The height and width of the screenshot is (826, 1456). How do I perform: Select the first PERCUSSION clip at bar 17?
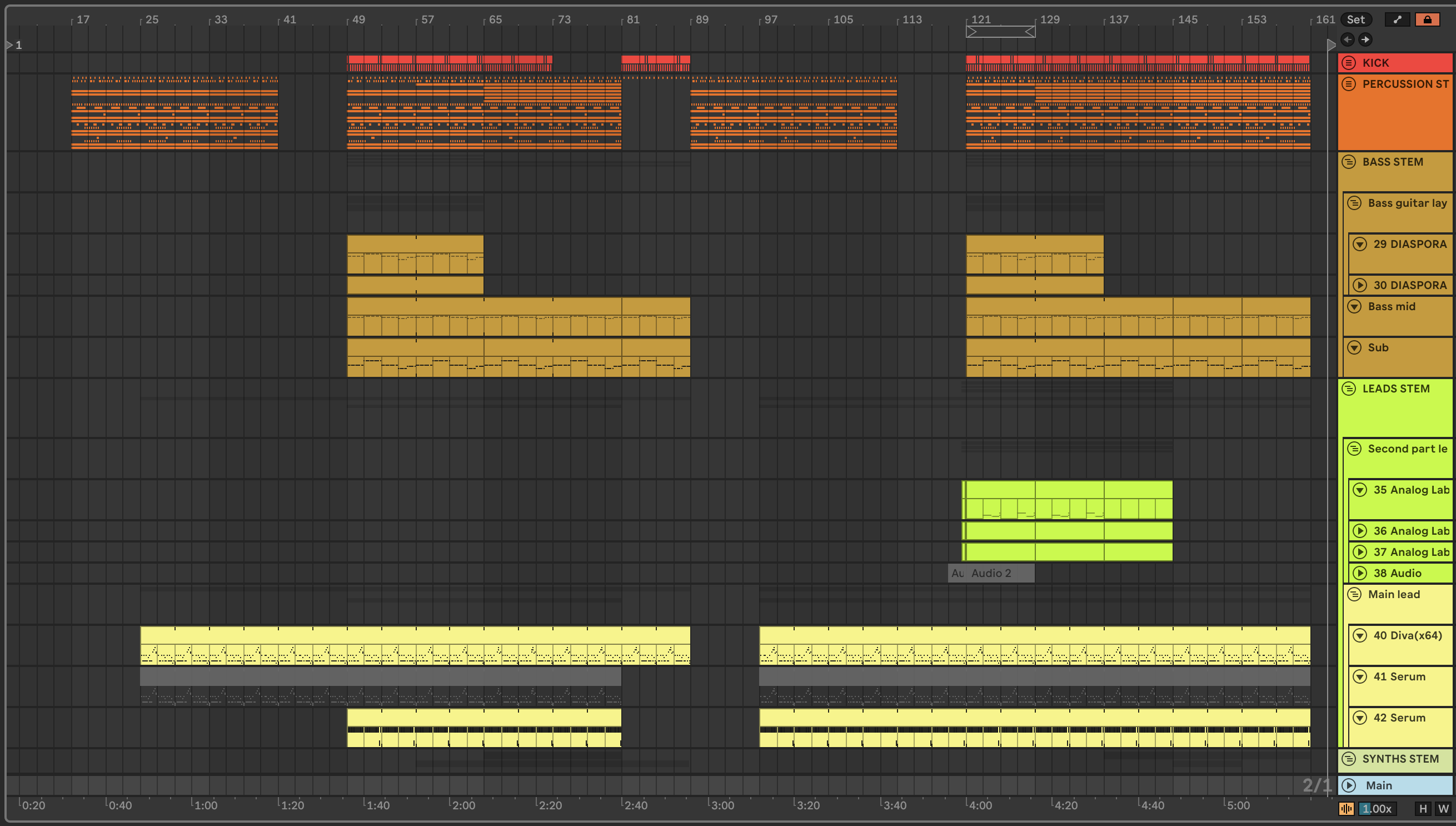click(174, 112)
